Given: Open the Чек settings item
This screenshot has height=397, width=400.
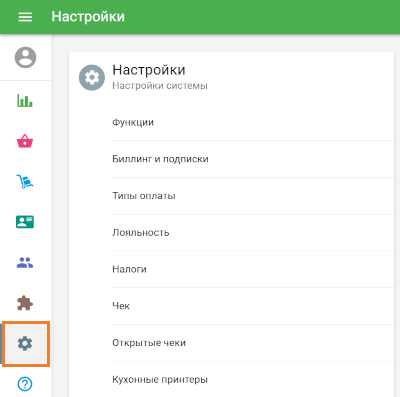Looking at the screenshot, I should point(253,306).
